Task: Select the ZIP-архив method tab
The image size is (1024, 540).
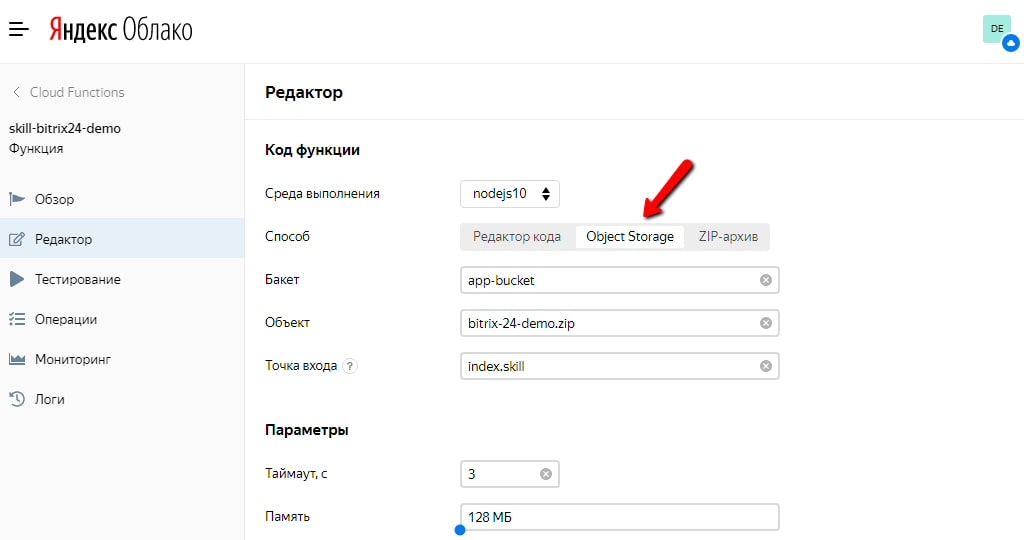Action: (x=728, y=236)
